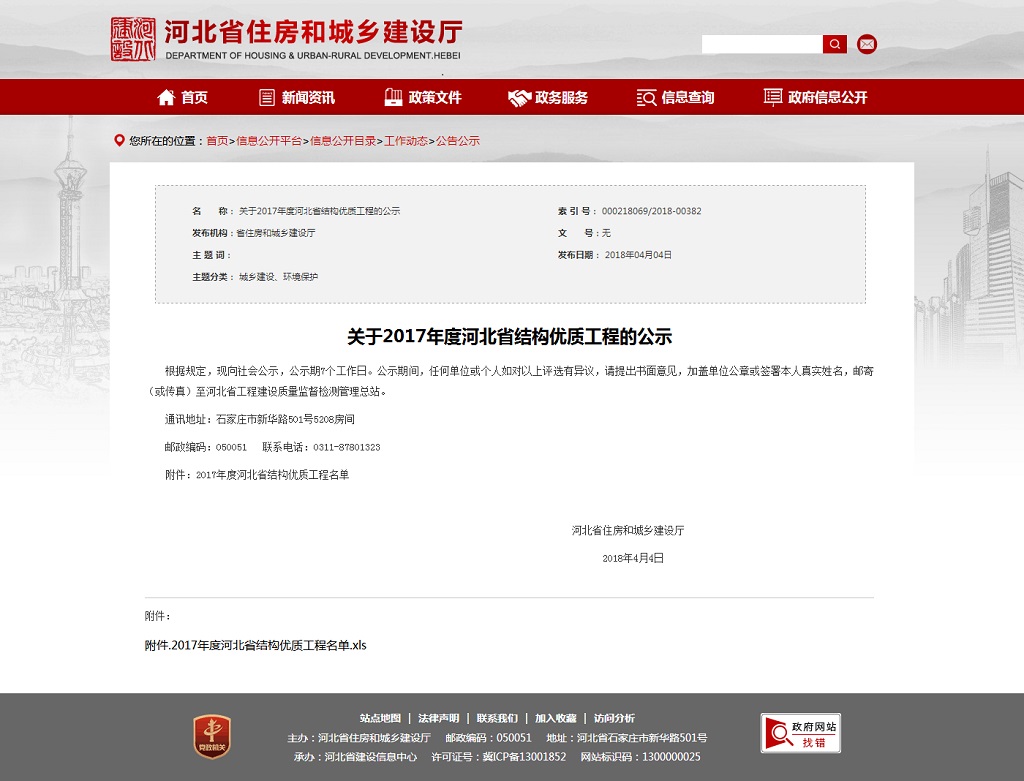This screenshot has height=781, width=1024.
Task: Open 首页 home navigation item
Action: [183, 97]
